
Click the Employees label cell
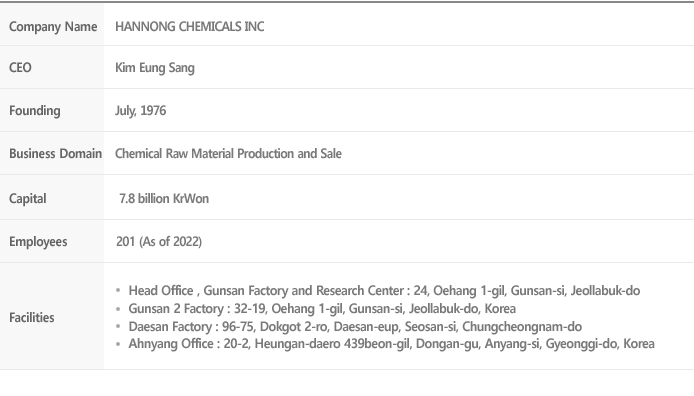tap(52, 241)
